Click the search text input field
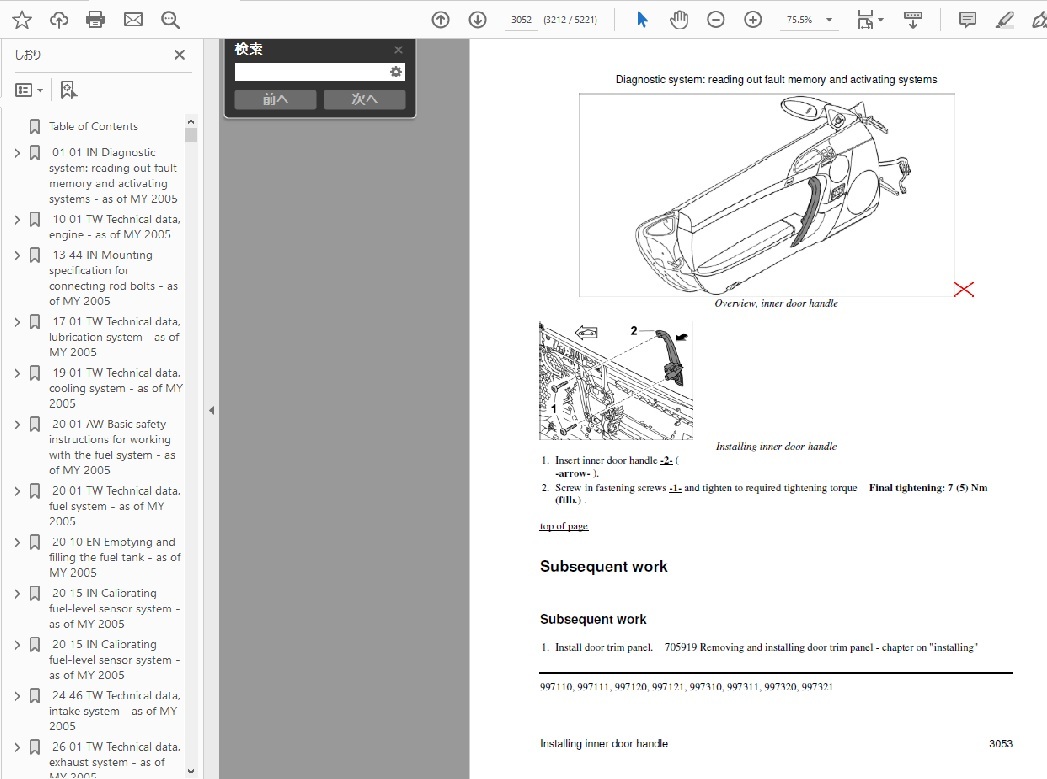 pyautogui.click(x=311, y=72)
